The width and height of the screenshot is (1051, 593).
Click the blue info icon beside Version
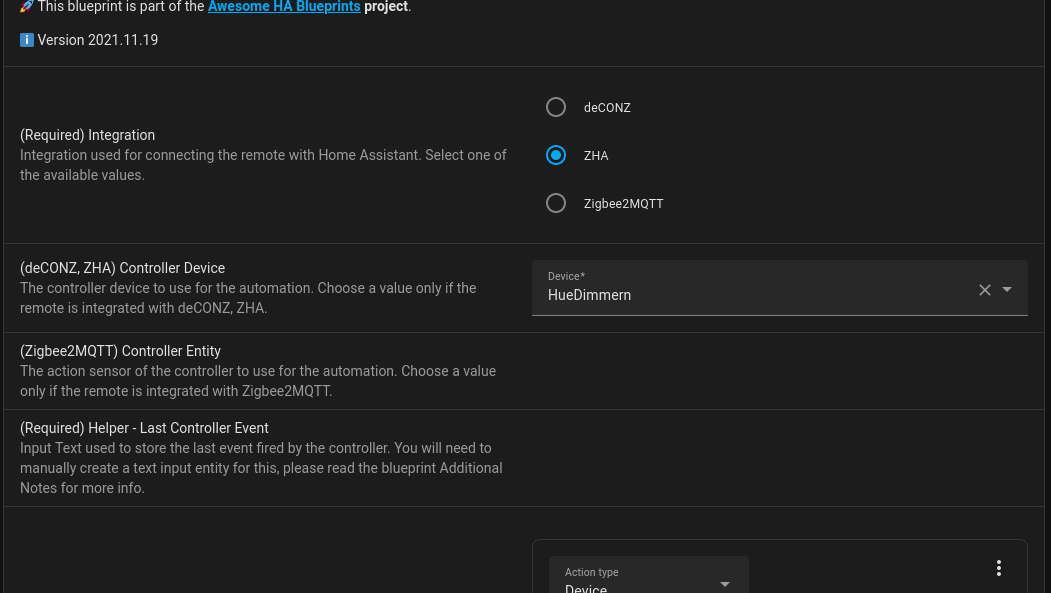(27, 40)
